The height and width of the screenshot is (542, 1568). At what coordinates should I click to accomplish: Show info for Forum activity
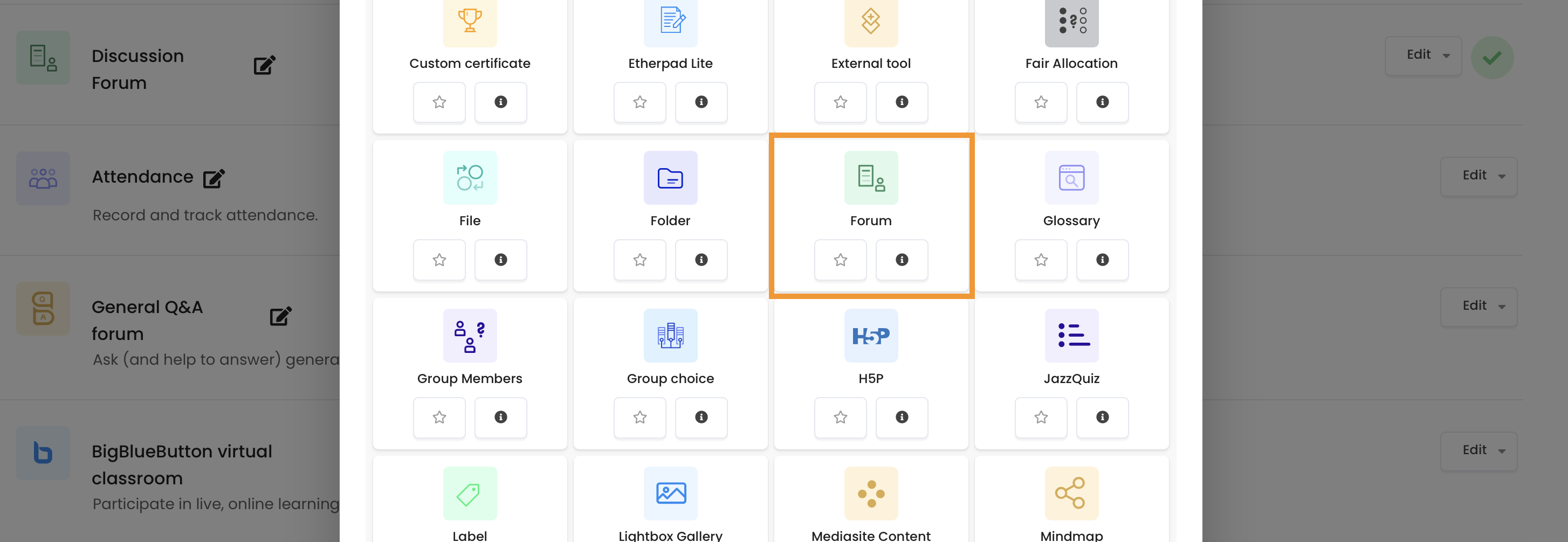click(902, 260)
